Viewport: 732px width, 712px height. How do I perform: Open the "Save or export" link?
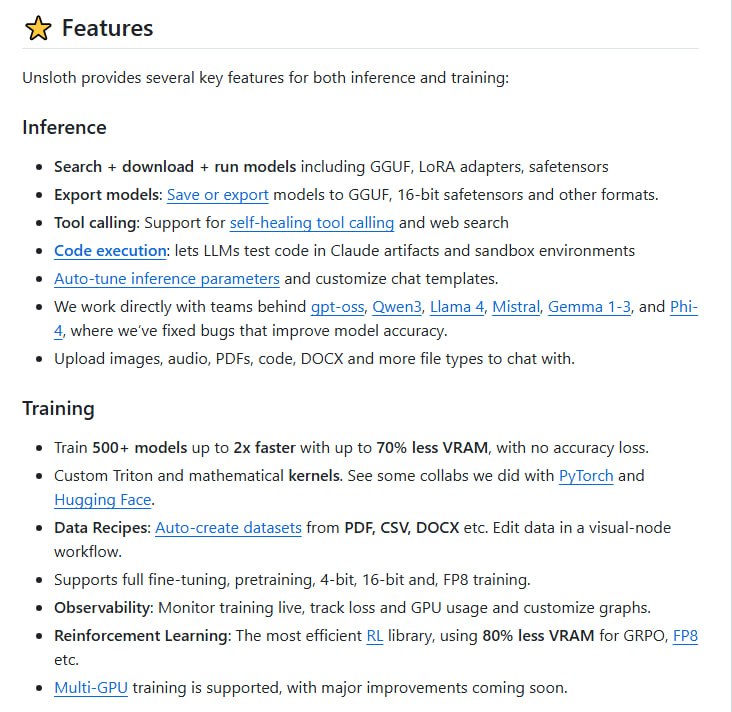coord(217,195)
